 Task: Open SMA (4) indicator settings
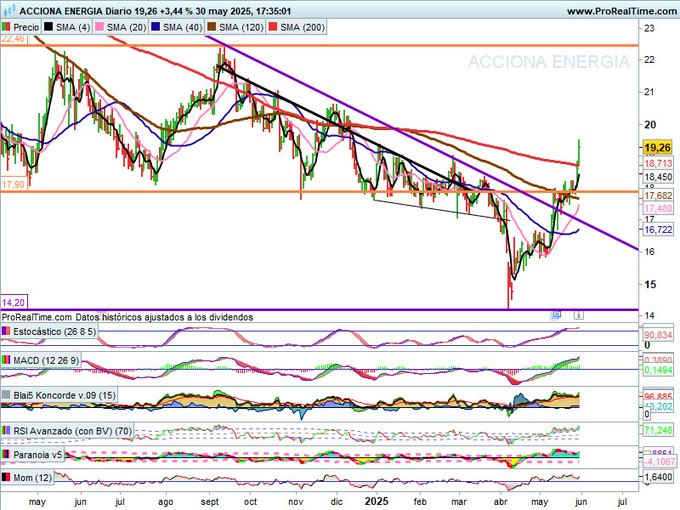(73, 27)
